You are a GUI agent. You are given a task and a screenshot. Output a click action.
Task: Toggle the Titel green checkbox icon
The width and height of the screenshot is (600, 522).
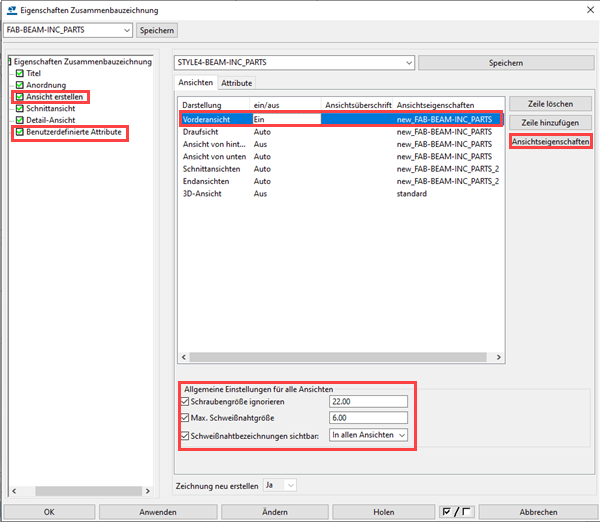(x=19, y=74)
